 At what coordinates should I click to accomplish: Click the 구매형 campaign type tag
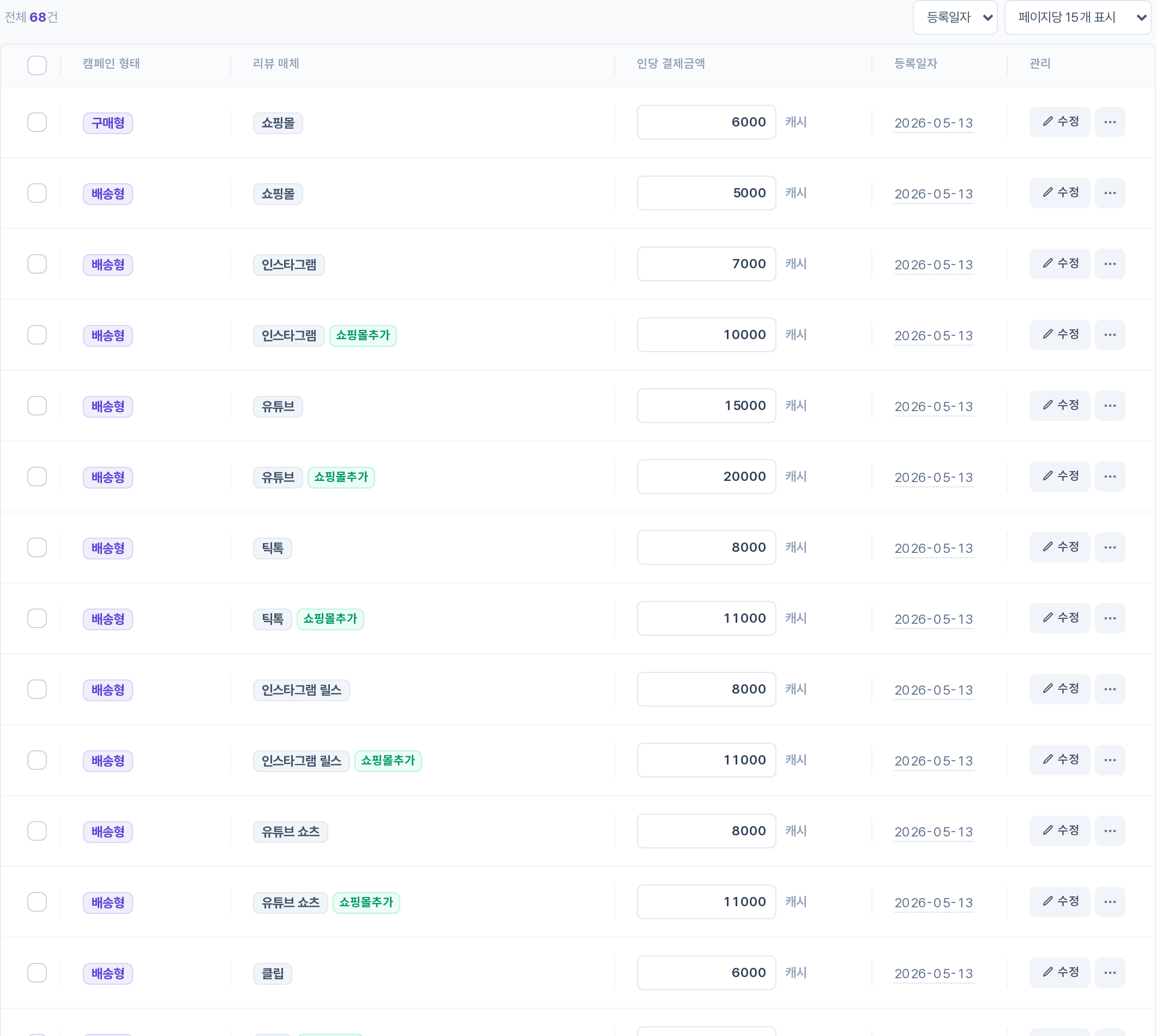107,123
